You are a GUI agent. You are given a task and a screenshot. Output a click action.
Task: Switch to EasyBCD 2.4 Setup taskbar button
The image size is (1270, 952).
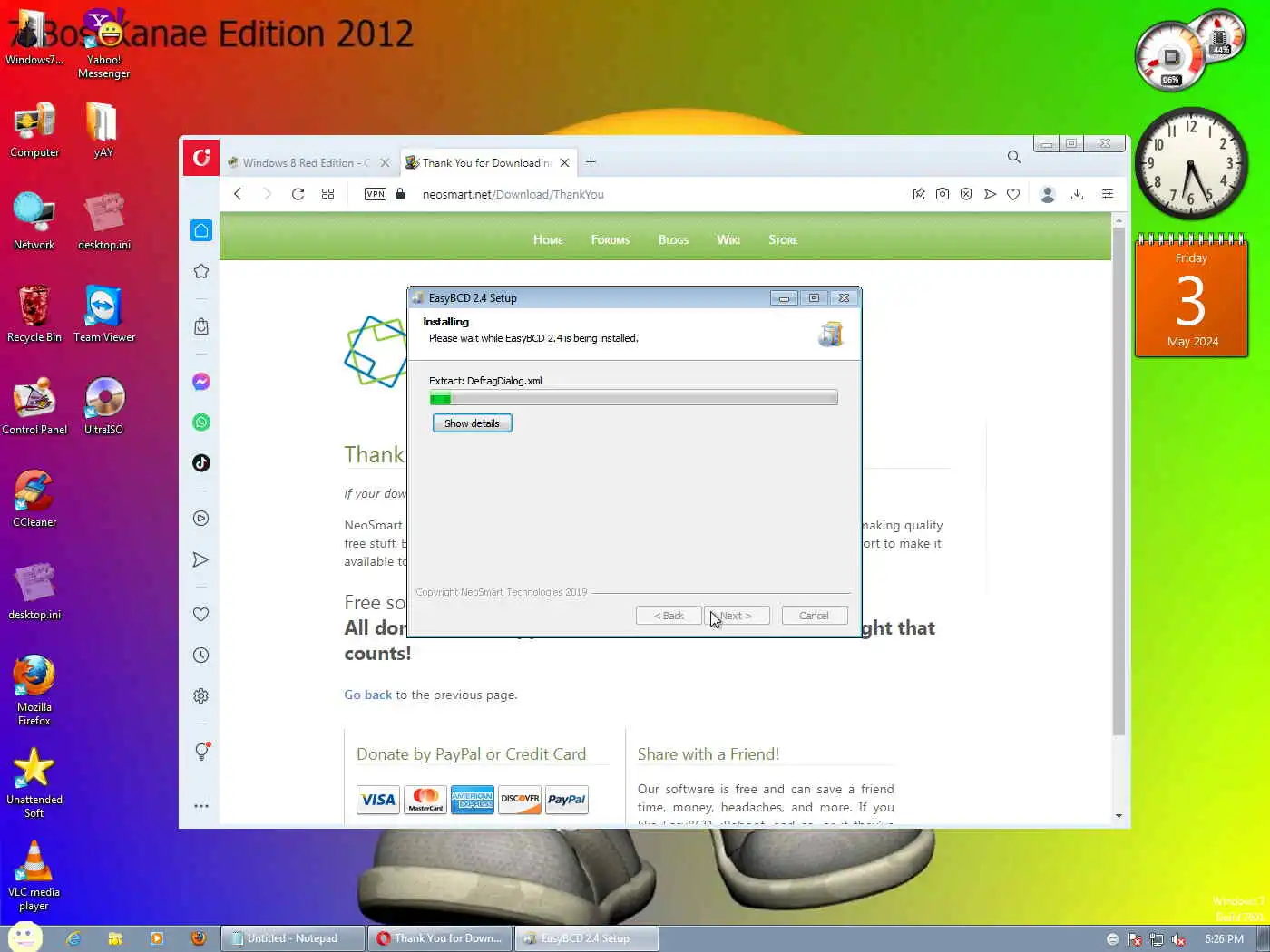pyautogui.click(x=587, y=938)
